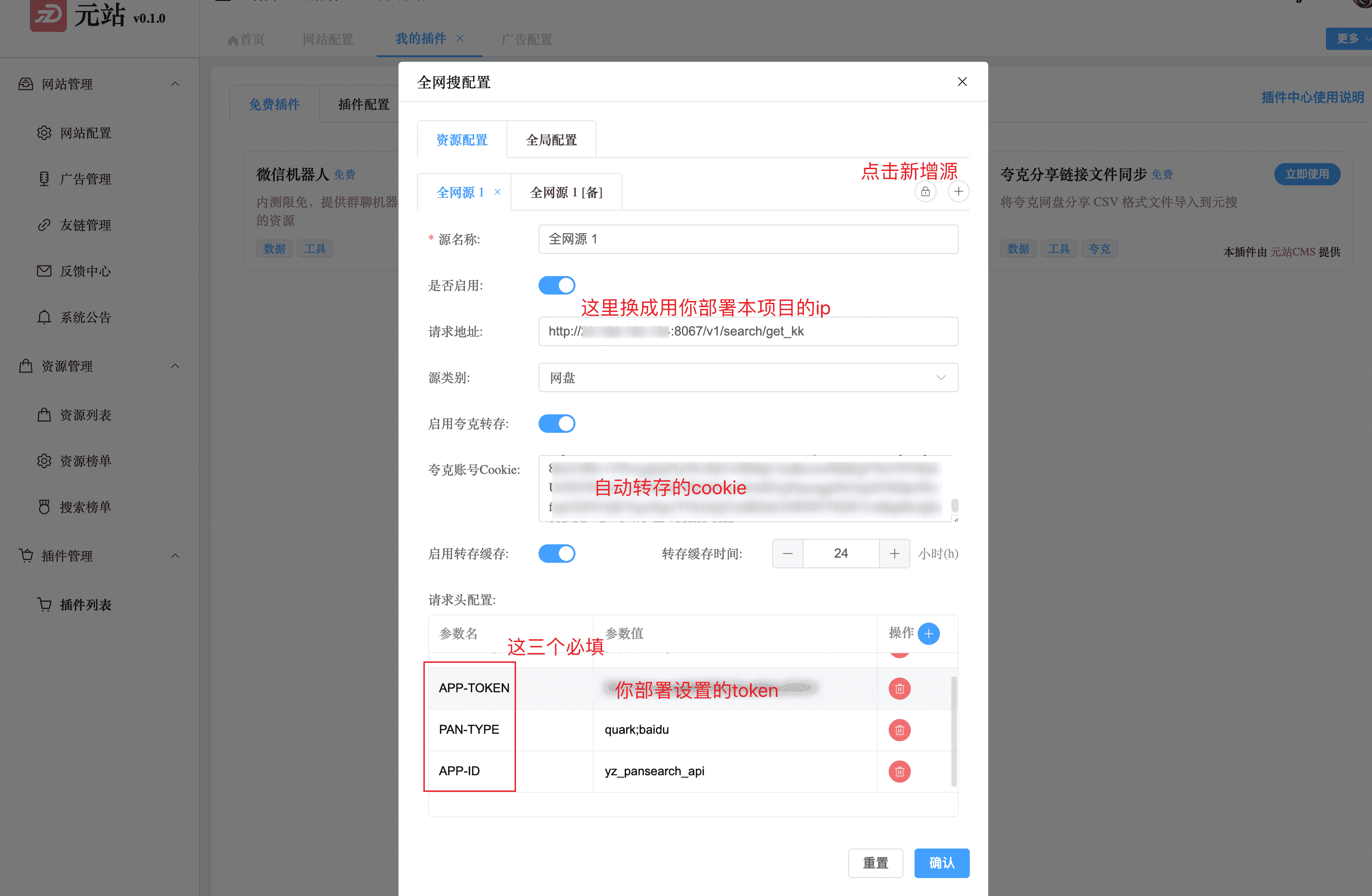Switch to the 资源配置 tab
1372x896 pixels.
(462, 140)
